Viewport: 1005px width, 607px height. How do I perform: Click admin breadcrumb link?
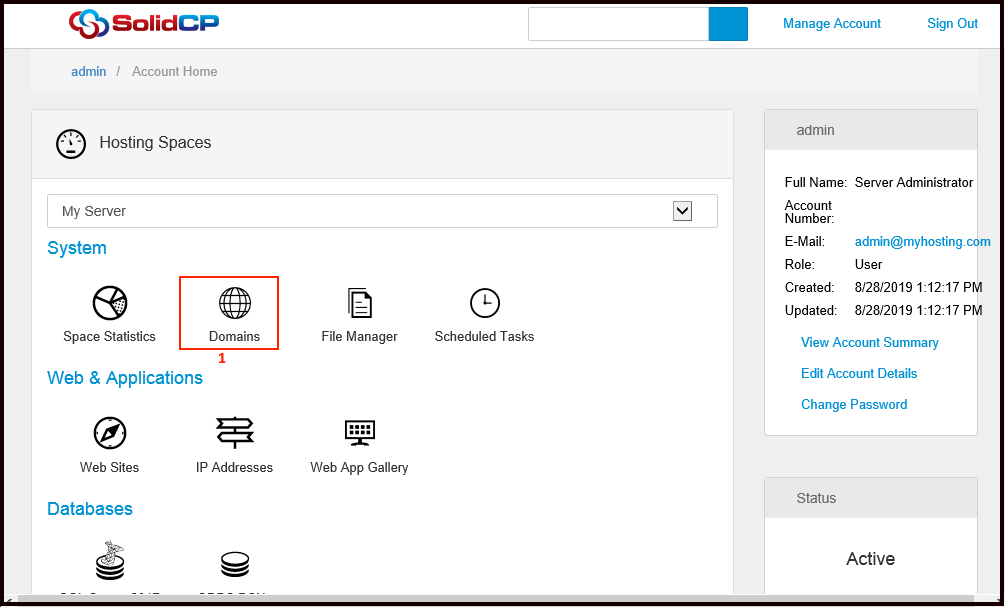[x=88, y=72]
